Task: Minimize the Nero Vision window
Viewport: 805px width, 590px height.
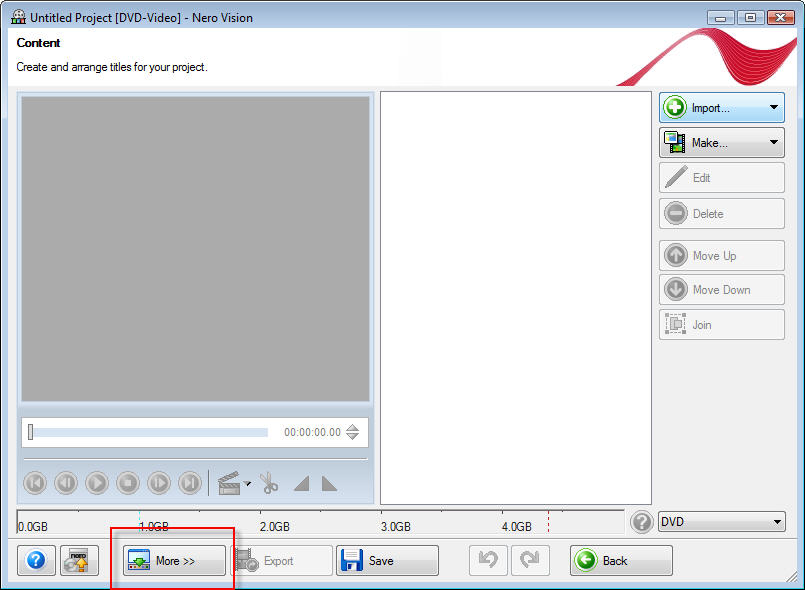Action: (x=720, y=18)
